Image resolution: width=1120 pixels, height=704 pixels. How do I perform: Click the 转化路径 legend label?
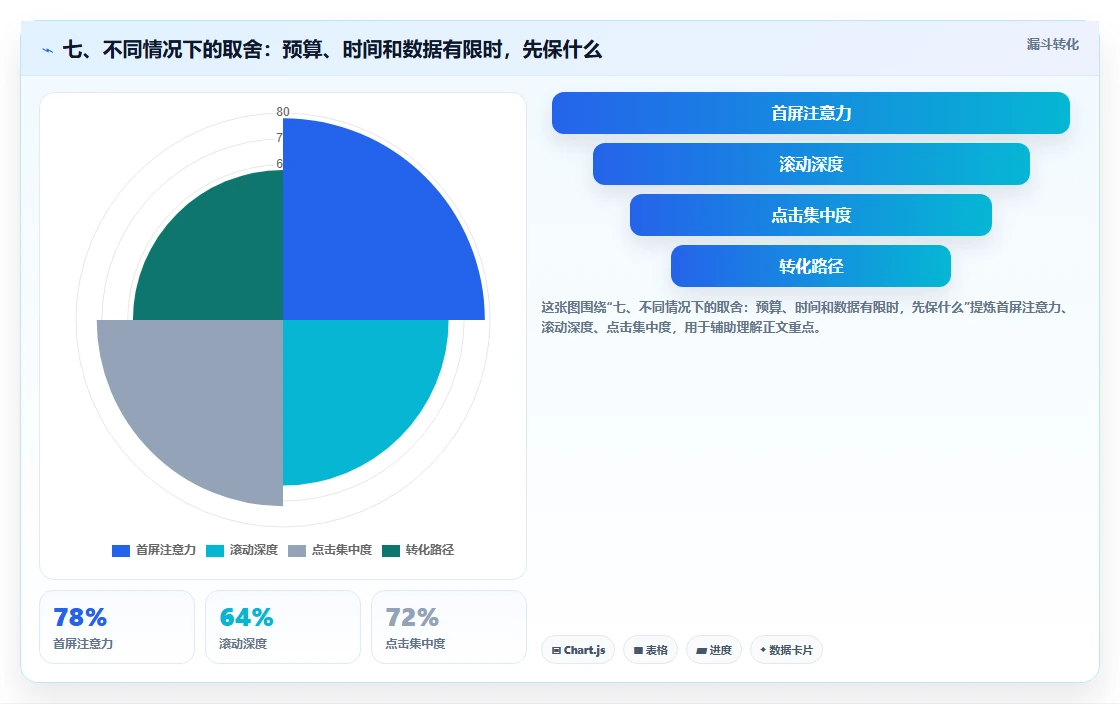[x=429, y=550]
